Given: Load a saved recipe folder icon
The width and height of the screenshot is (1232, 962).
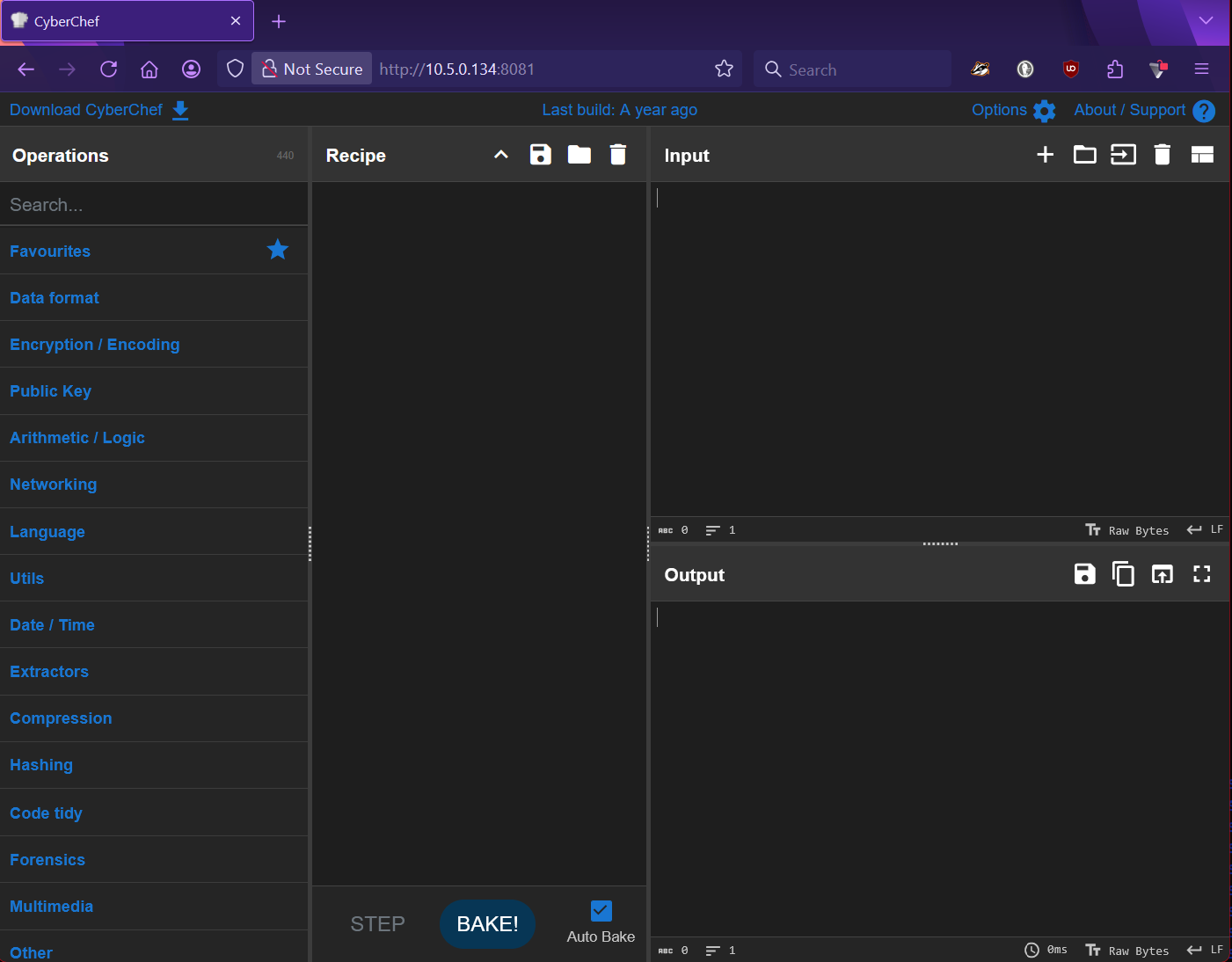Looking at the screenshot, I should (x=579, y=155).
